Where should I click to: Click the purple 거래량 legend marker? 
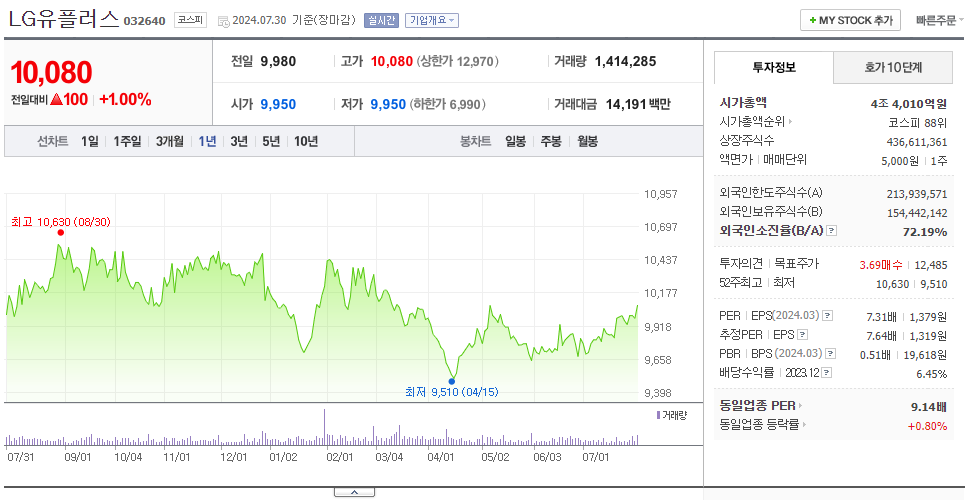pyautogui.click(x=659, y=415)
